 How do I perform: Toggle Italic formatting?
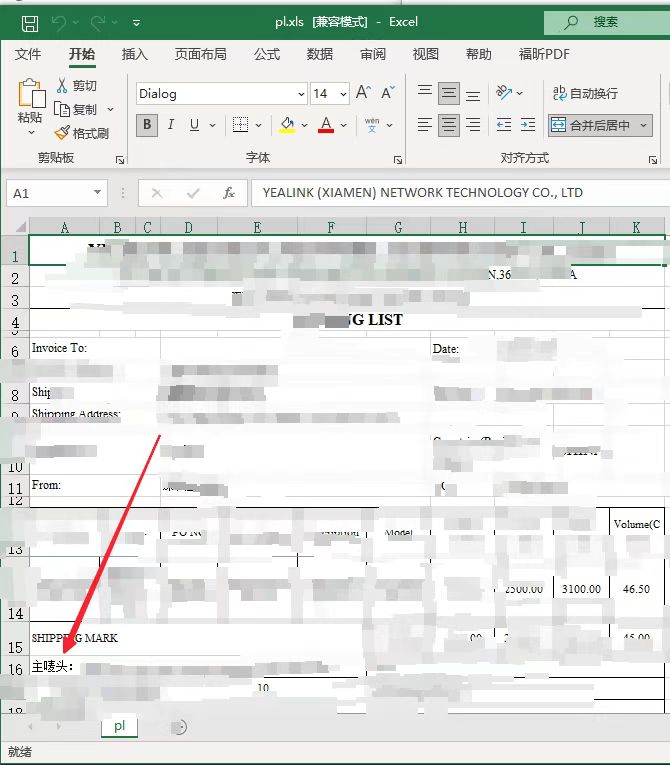(x=171, y=125)
